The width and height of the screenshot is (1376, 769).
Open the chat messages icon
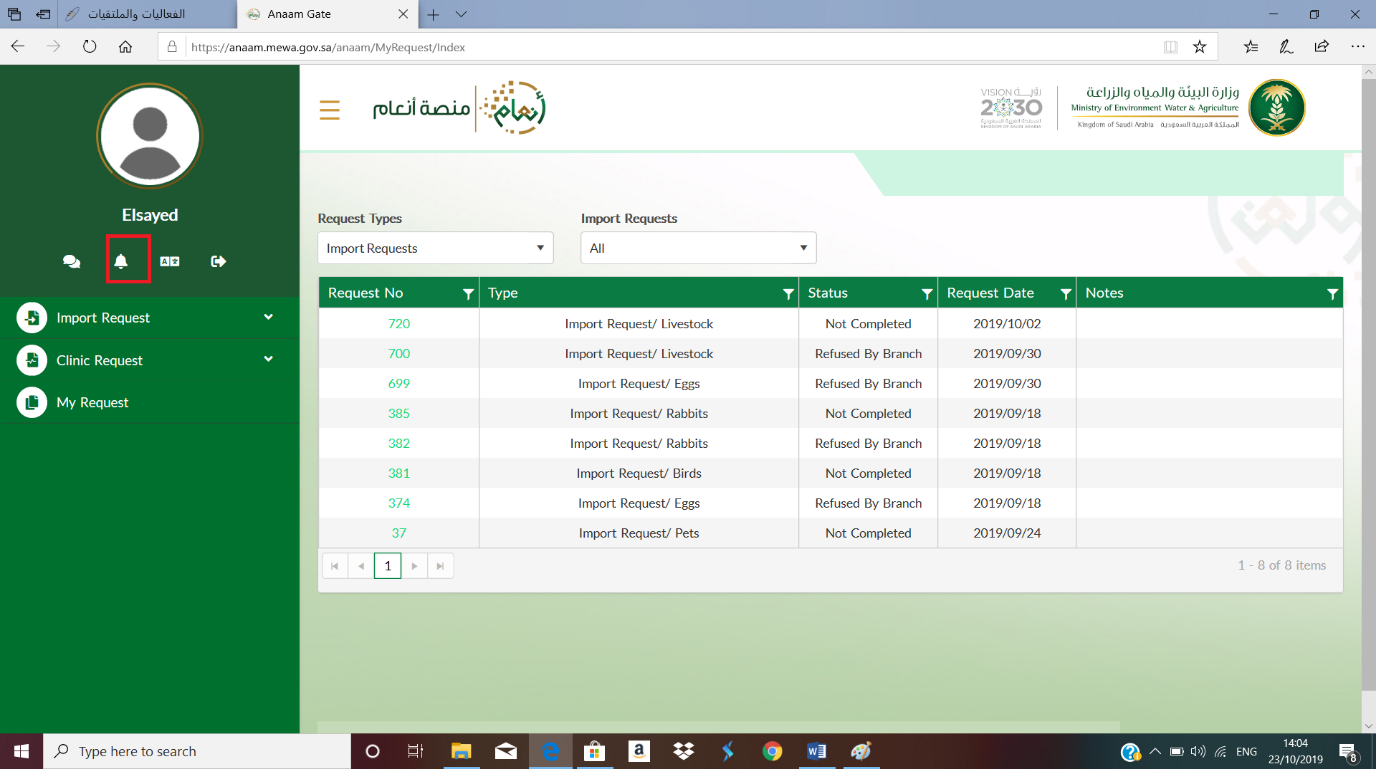(71, 261)
